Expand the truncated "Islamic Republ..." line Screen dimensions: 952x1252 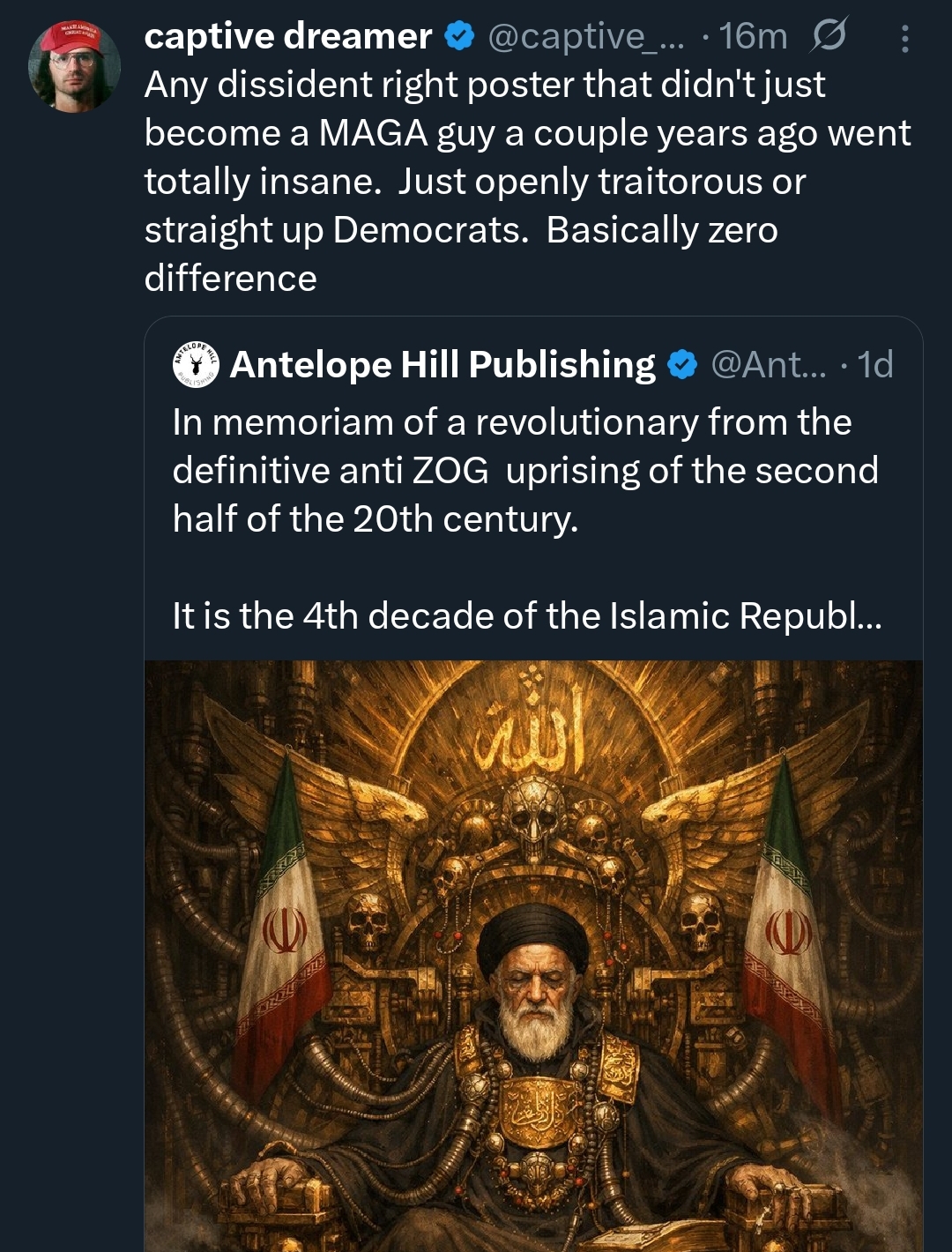point(527,615)
